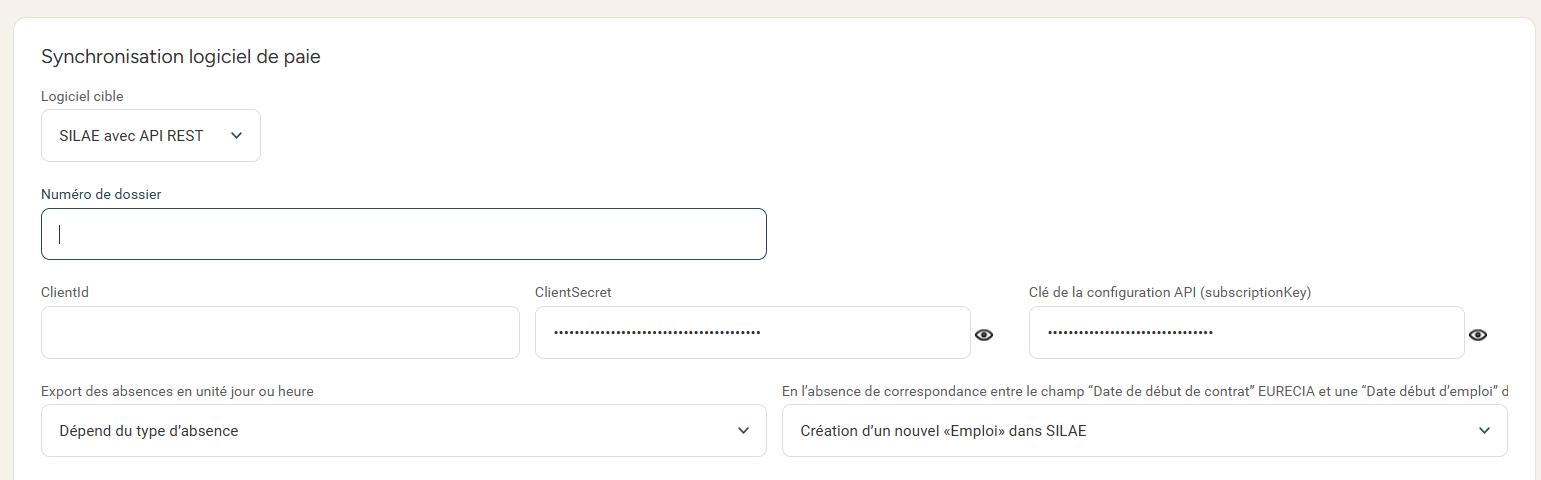This screenshot has height=480, width=1541.
Task: Click chevron arrow of the Emploi selector
Action: point(1484,431)
